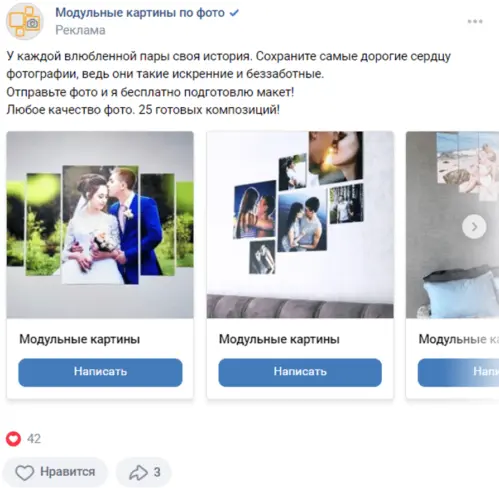Open the three-dots post options menu
This screenshot has height=488, width=499.
475,22
